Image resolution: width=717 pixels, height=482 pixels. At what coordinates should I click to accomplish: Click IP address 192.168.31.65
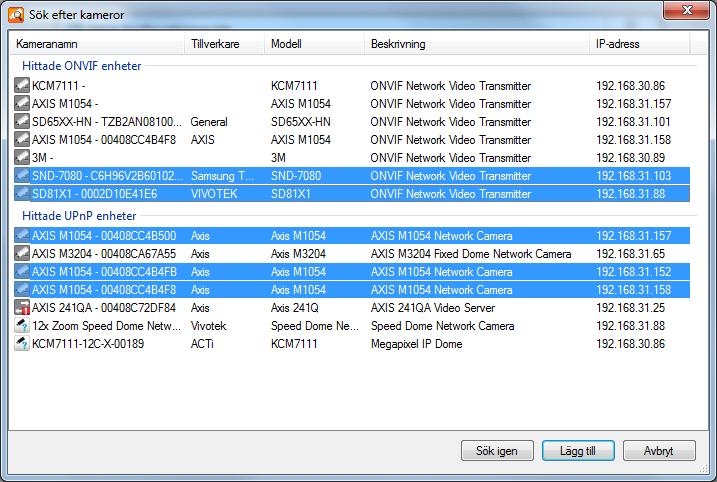(x=631, y=254)
